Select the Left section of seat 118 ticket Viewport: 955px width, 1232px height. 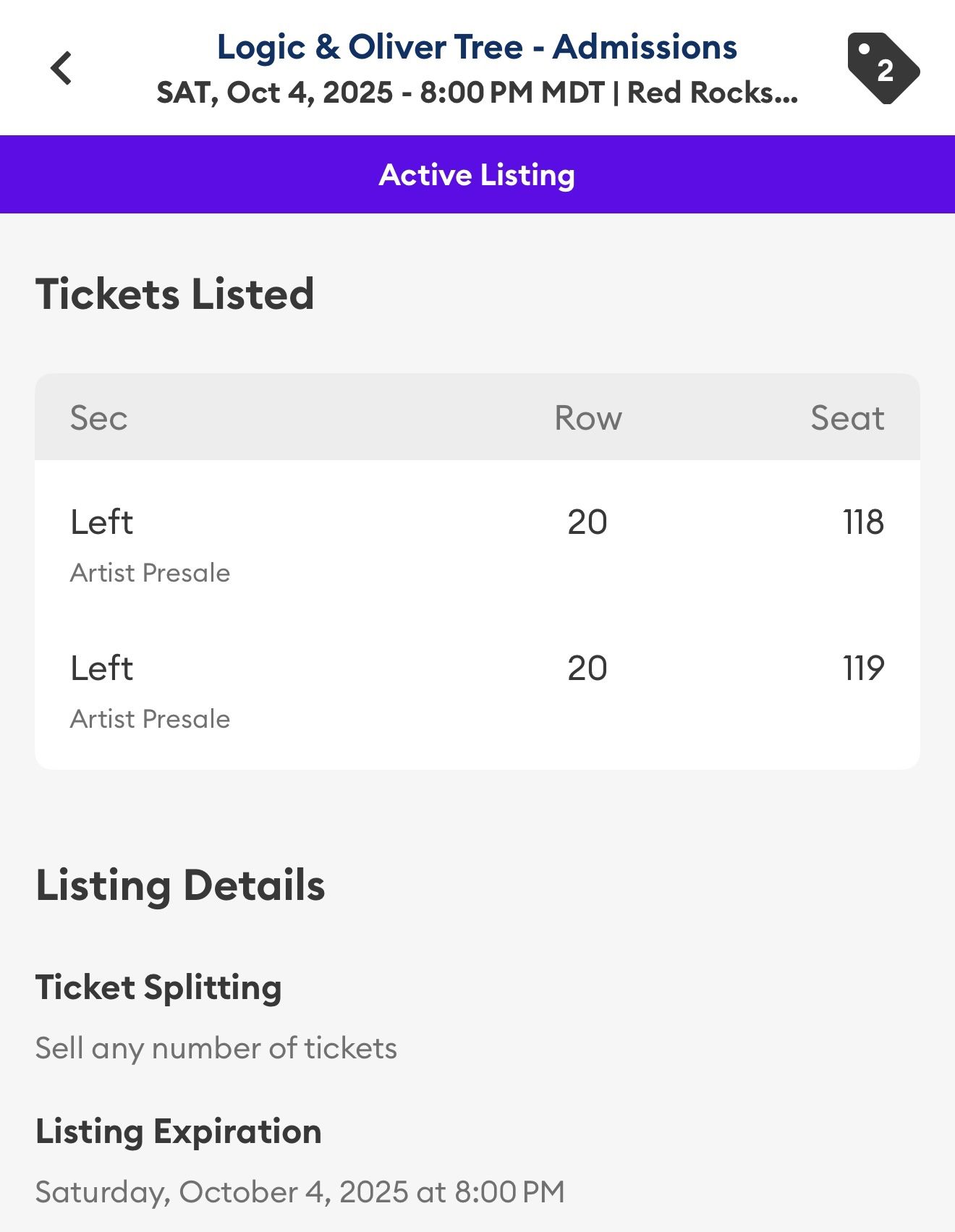pyautogui.click(x=102, y=522)
